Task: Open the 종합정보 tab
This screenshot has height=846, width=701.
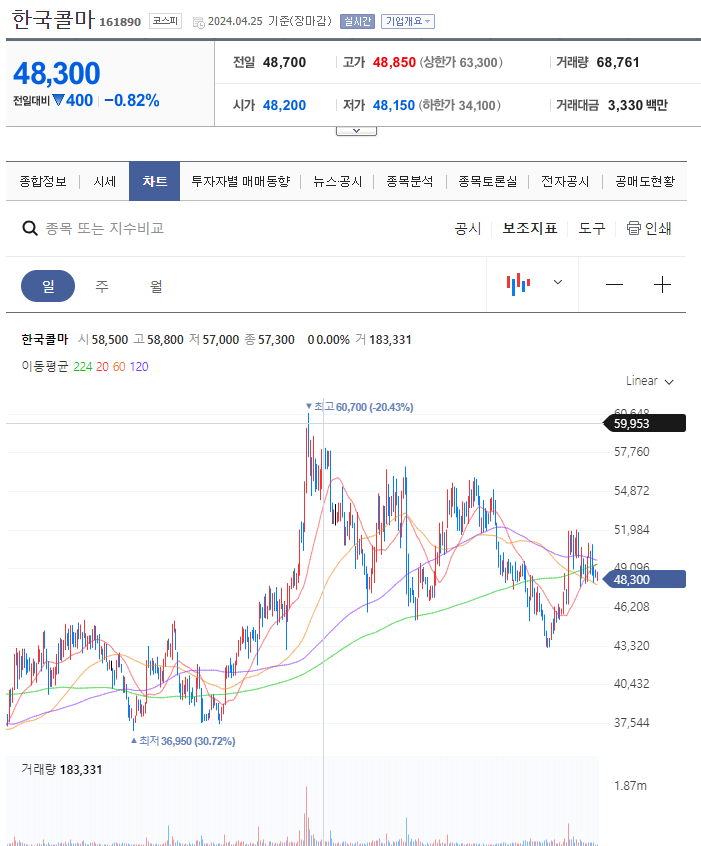Action: (43, 181)
